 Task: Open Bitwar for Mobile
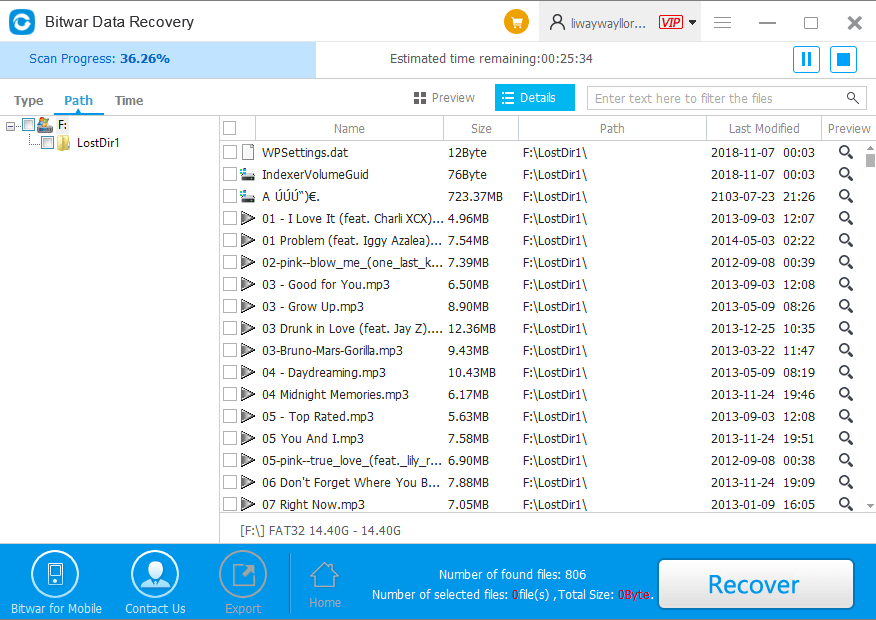[55, 584]
